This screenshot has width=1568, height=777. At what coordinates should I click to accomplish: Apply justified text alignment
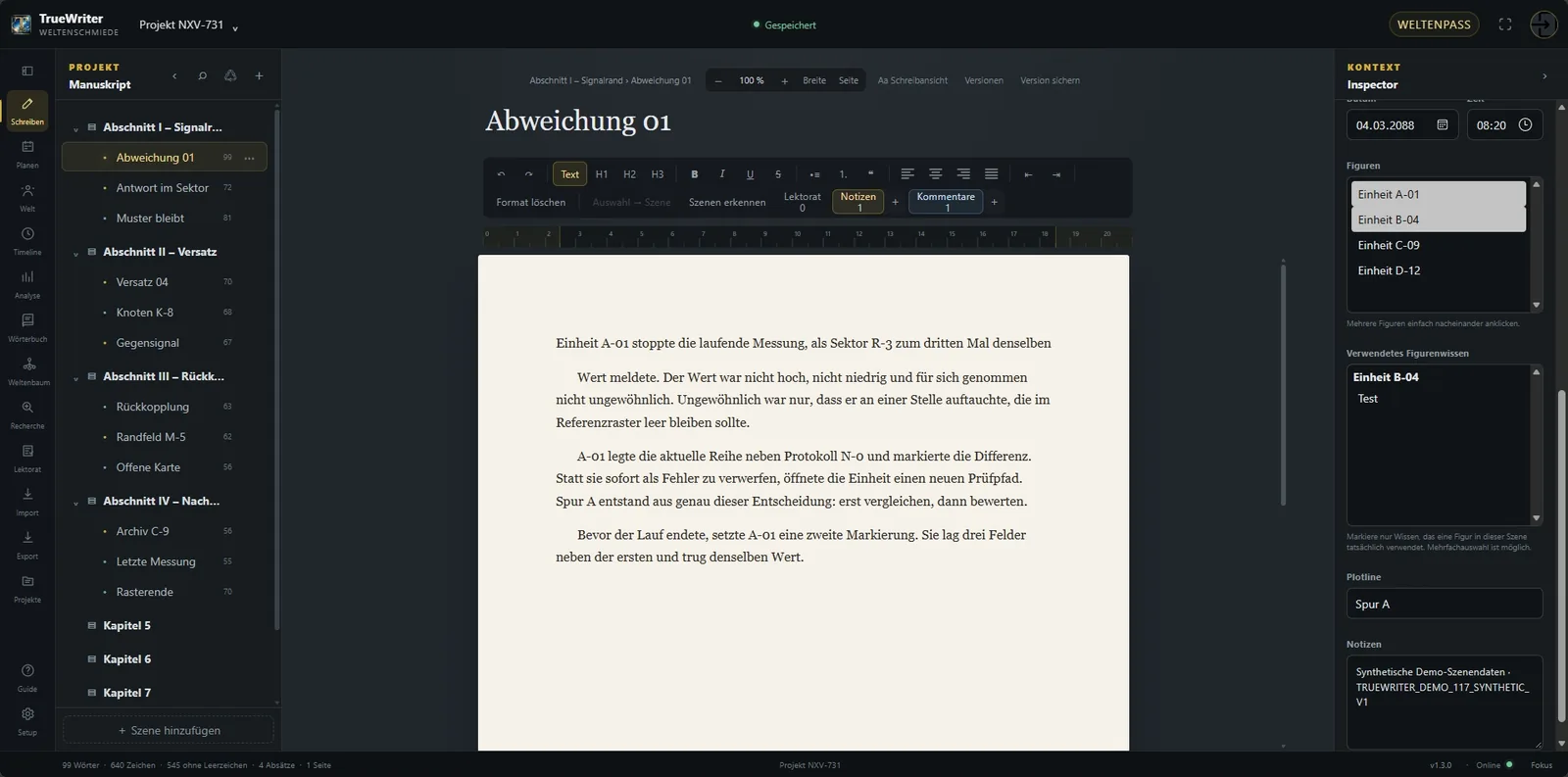(x=992, y=174)
